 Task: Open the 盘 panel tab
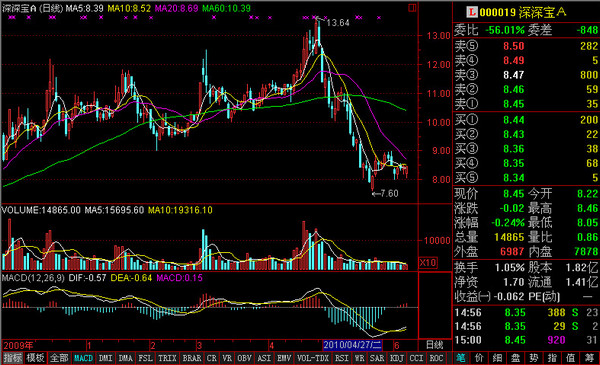tap(515, 358)
